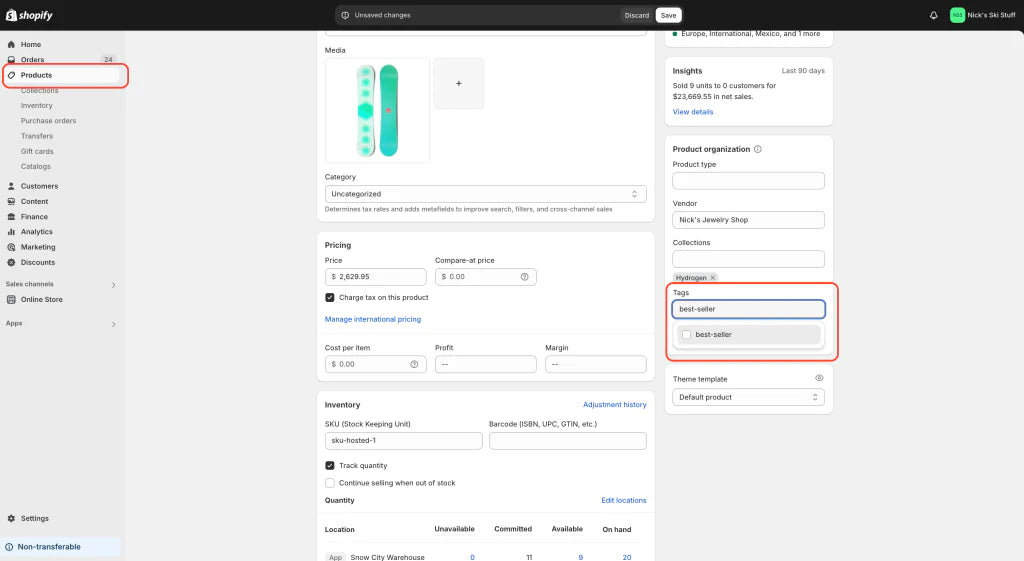Go to Analytics in the sidebar

point(37,232)
